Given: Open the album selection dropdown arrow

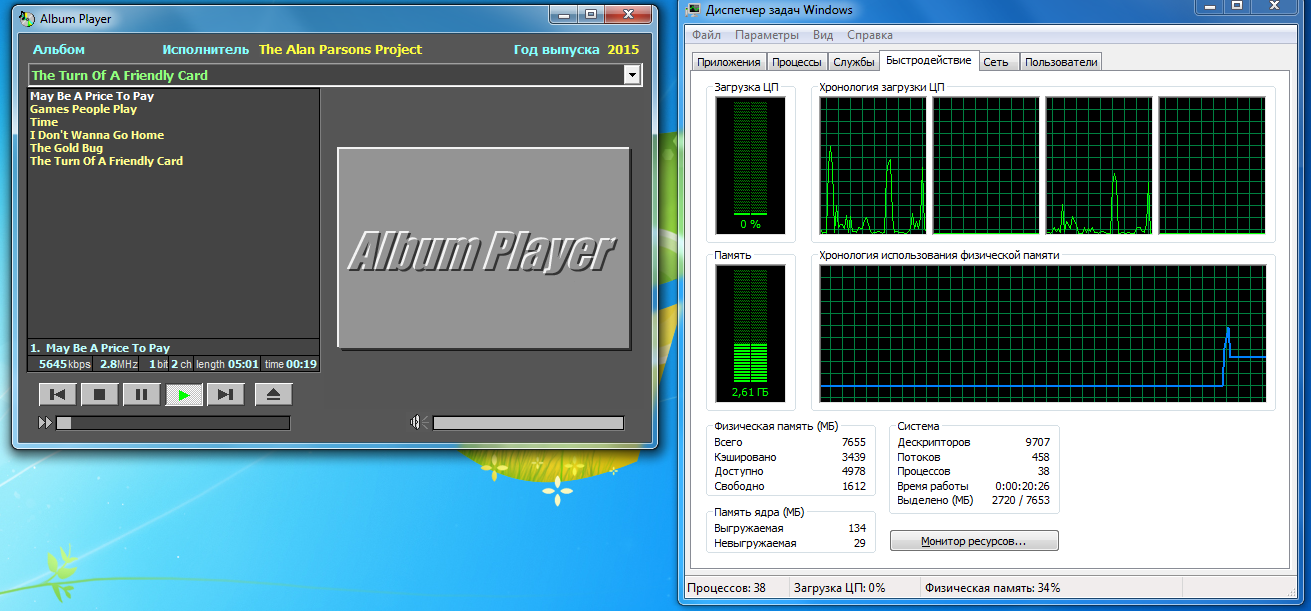Looking at the screenshot, I should pos(631,75).
